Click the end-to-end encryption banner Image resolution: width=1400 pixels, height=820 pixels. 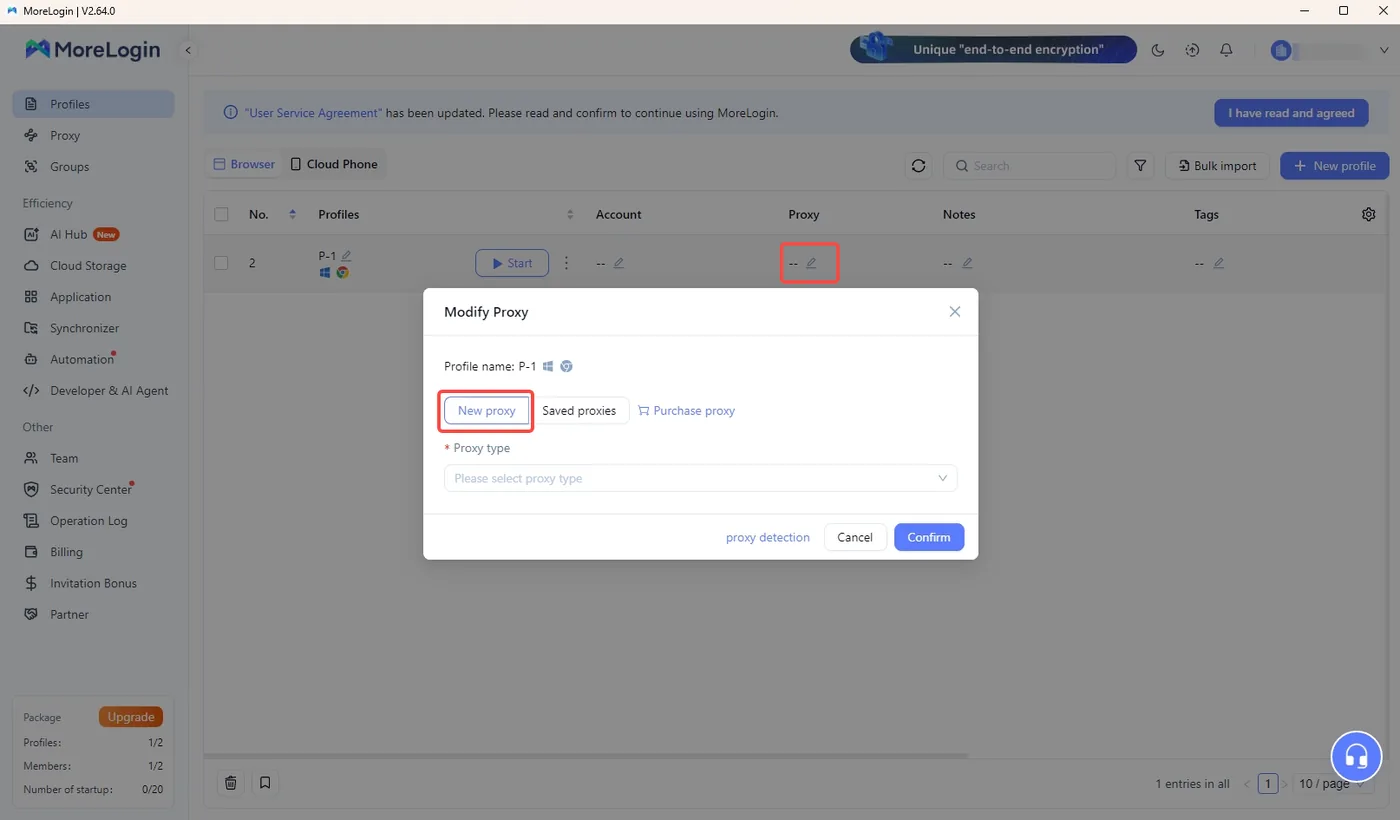point(993,49)
